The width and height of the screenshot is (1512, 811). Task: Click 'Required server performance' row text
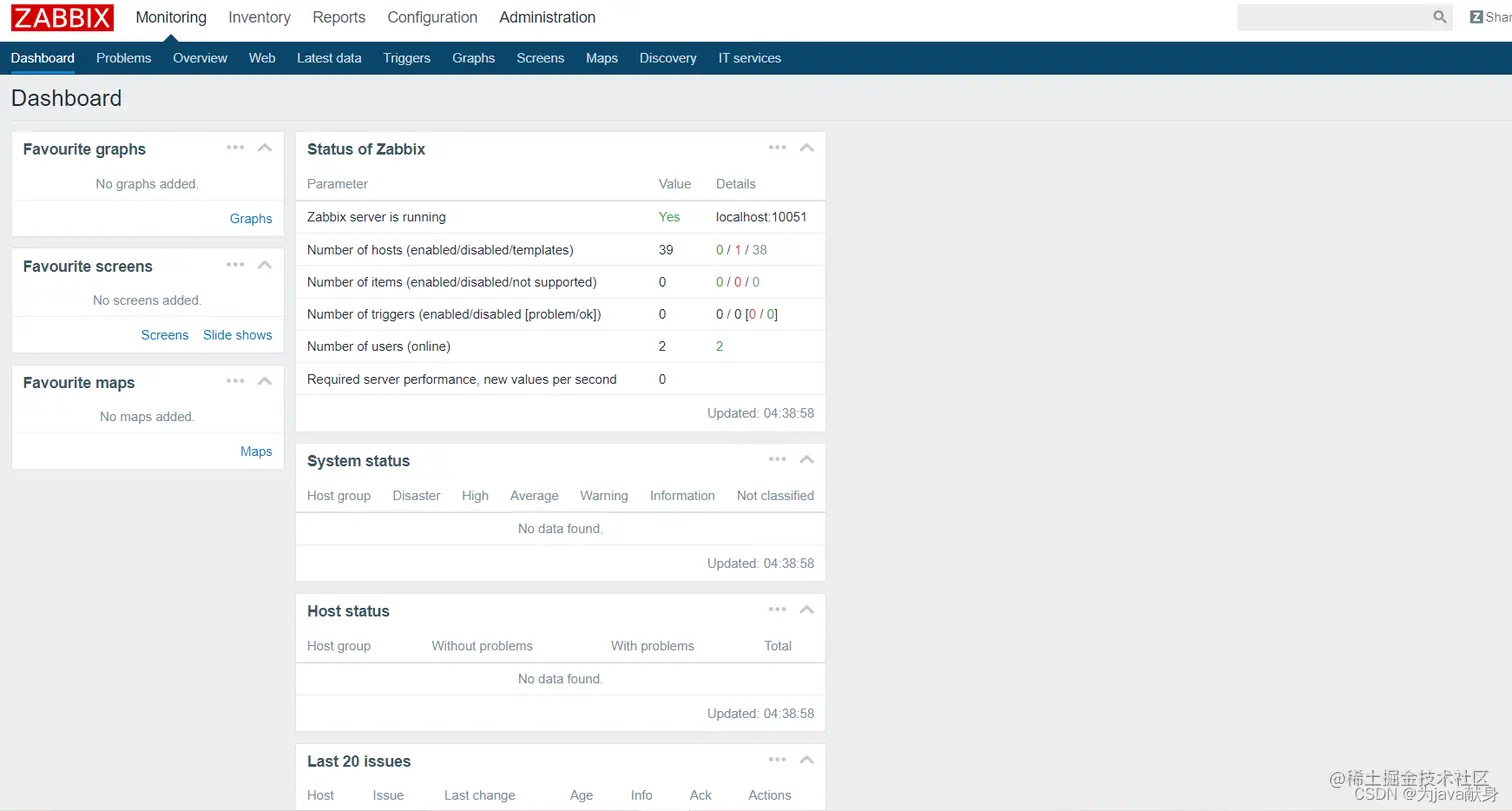point(462,379)
